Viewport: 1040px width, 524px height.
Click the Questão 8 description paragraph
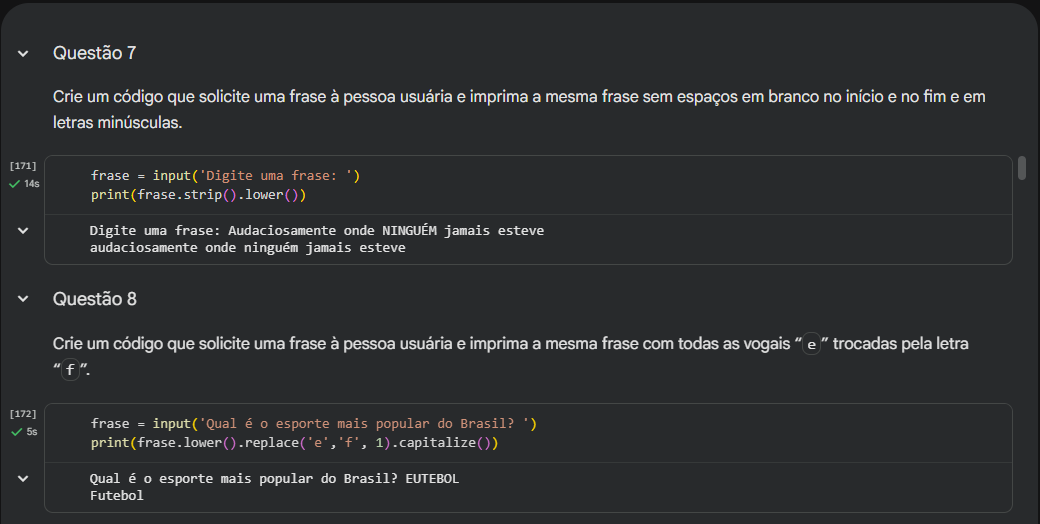click(x=511, y=357)
